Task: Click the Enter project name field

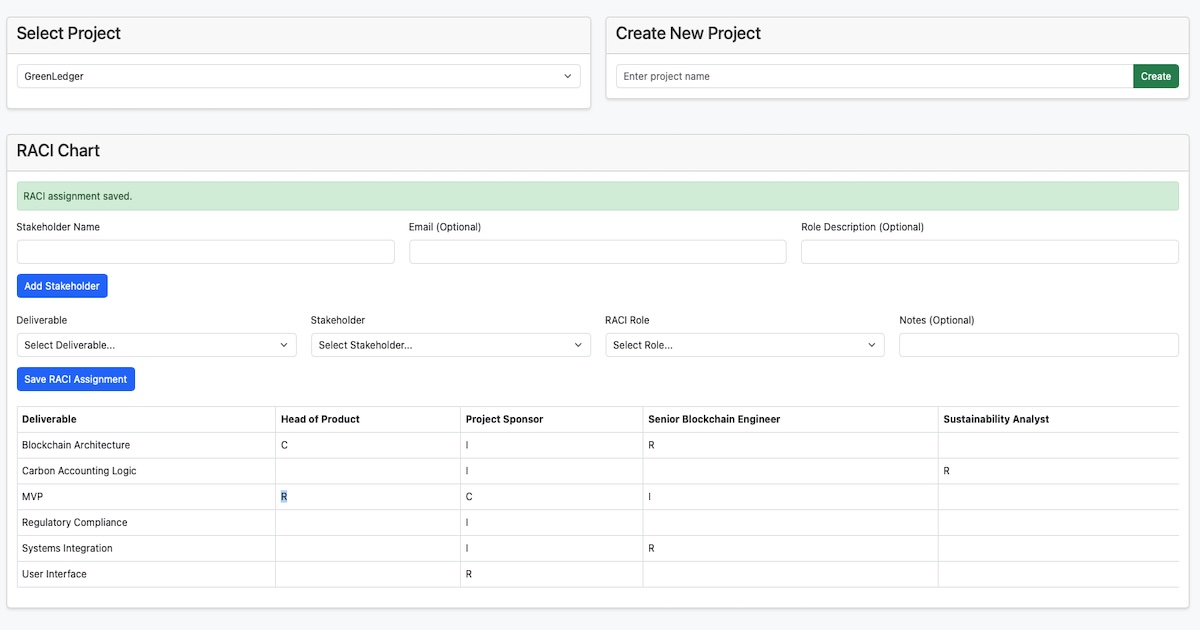Action: (x=874, y=76)
